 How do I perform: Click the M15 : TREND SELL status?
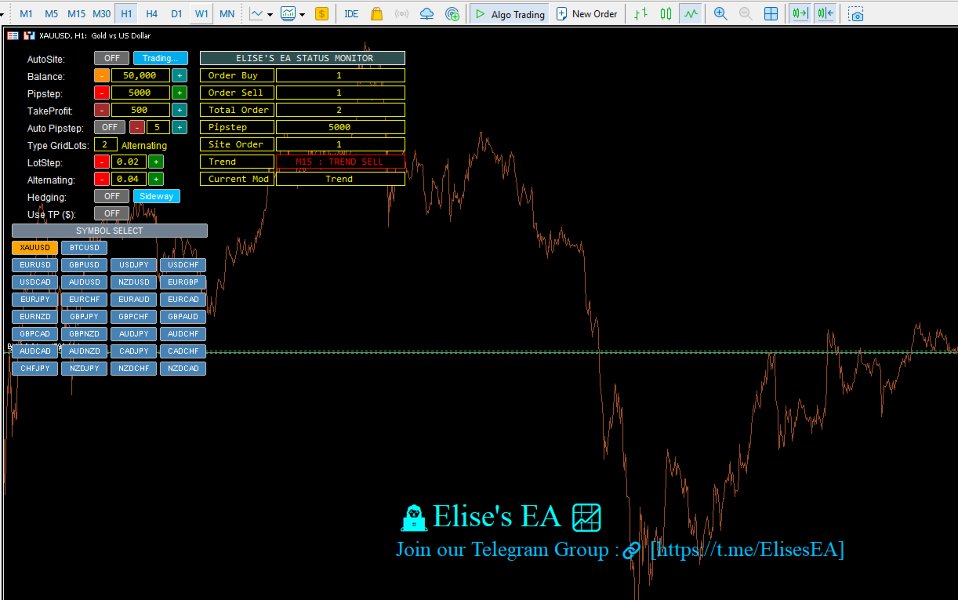tap(340, 162)
